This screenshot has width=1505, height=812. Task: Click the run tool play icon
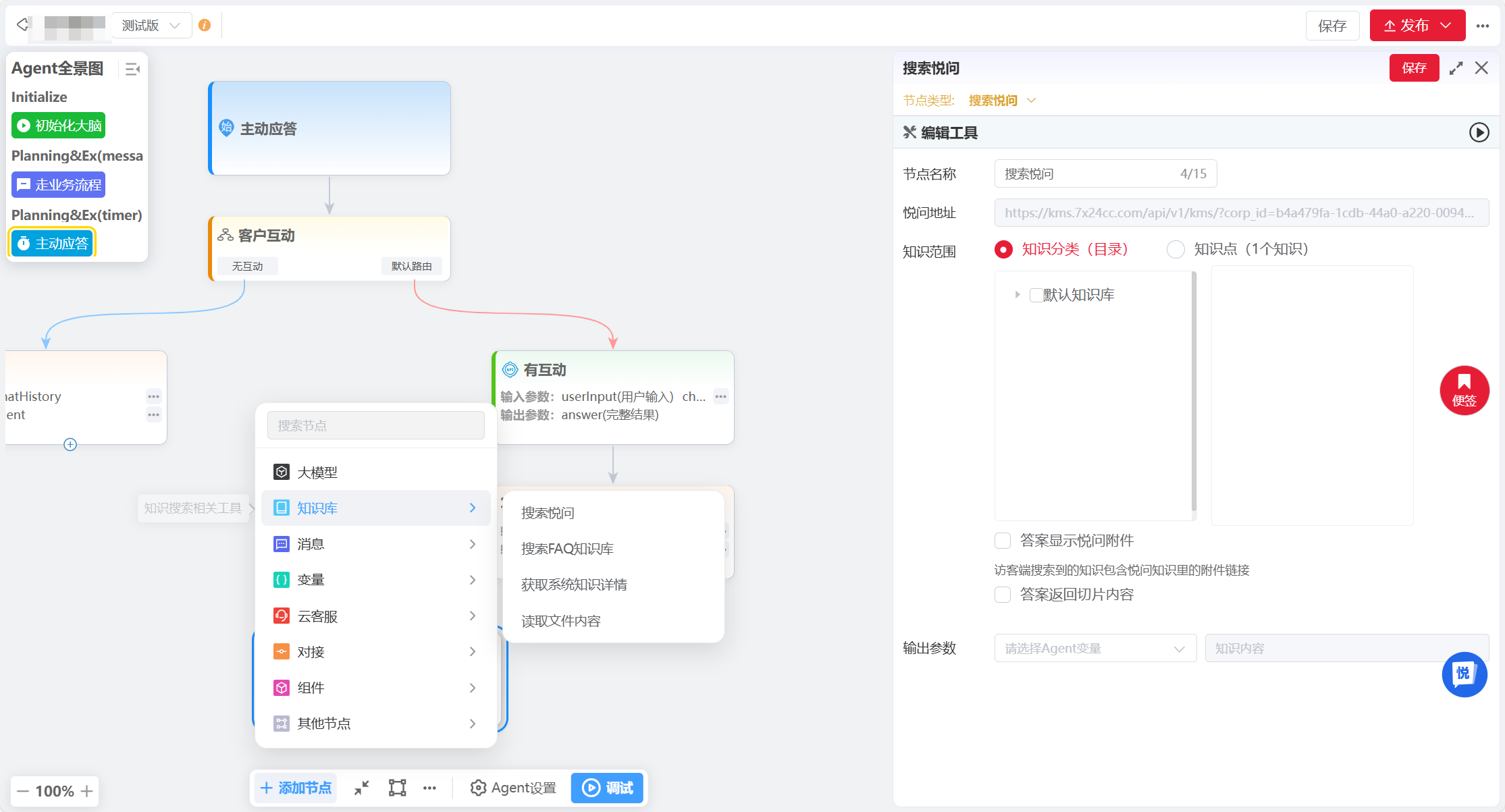[x=1479, y=132]
